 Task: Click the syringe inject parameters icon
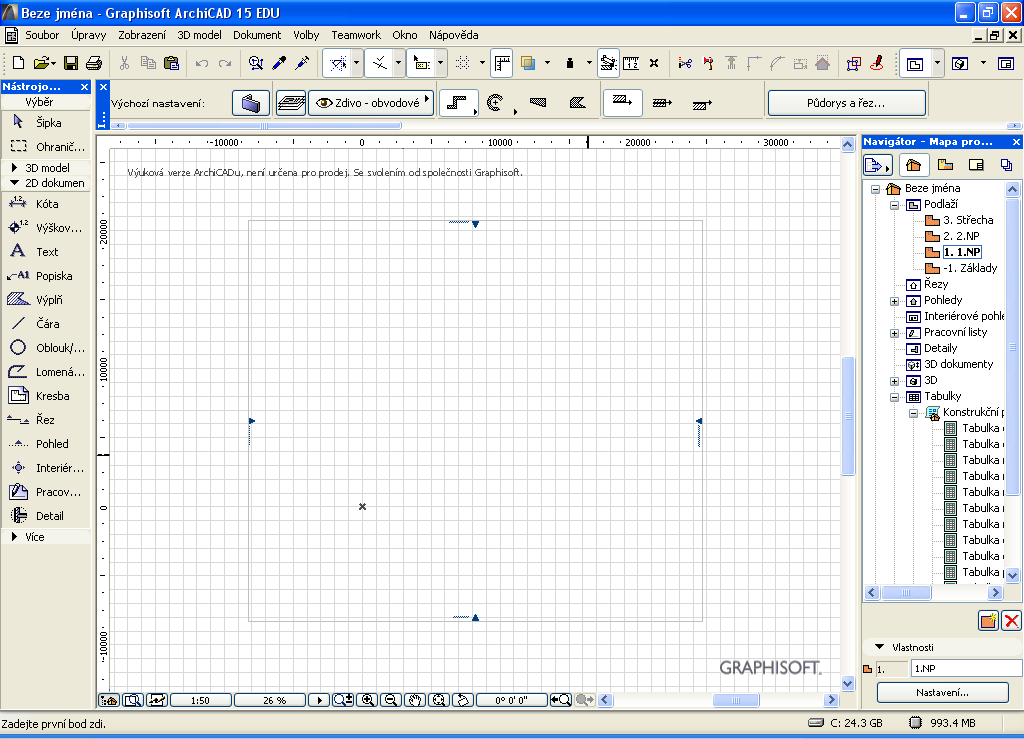302,63
